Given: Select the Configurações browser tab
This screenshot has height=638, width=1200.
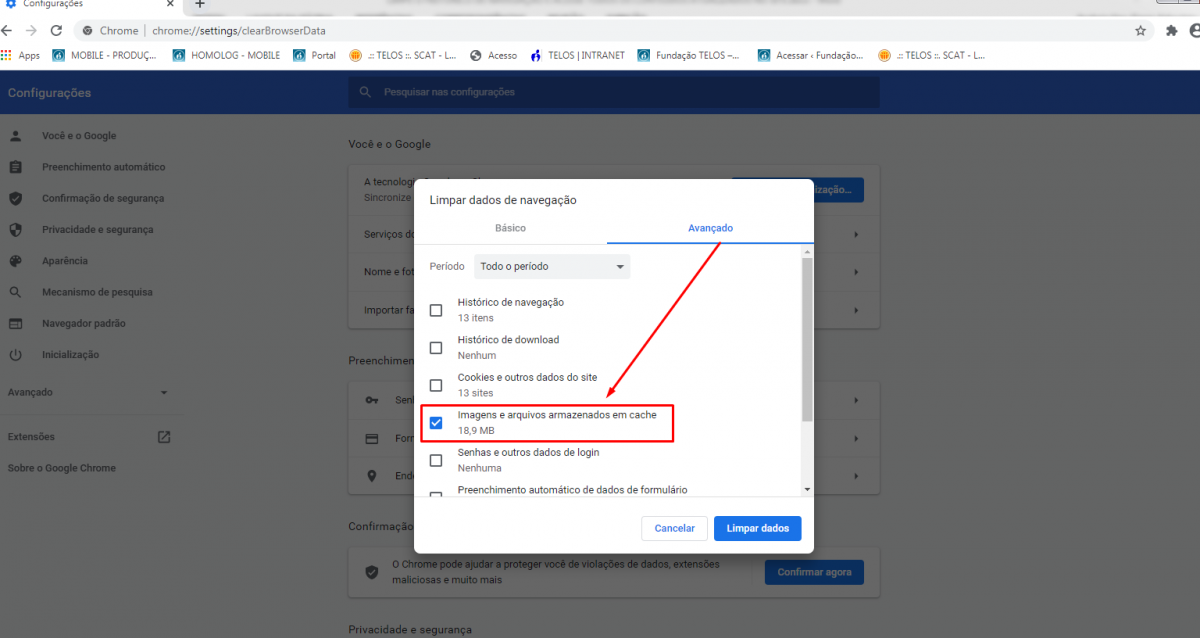Looking at the screenshot, I should click(x=90, y=5).
